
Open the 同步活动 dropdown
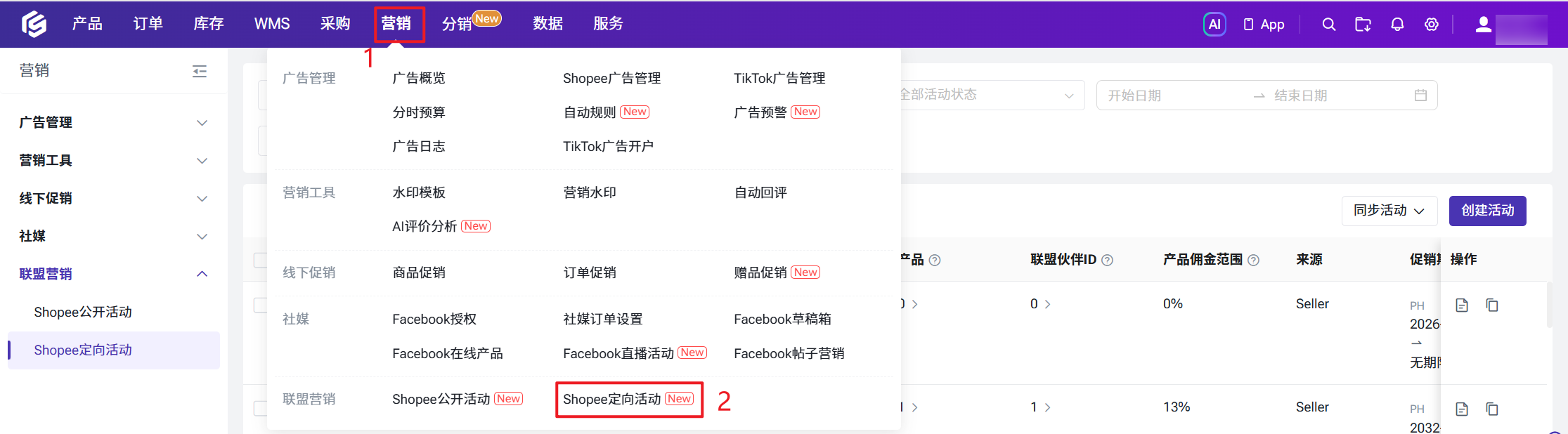pos(1389,211)
